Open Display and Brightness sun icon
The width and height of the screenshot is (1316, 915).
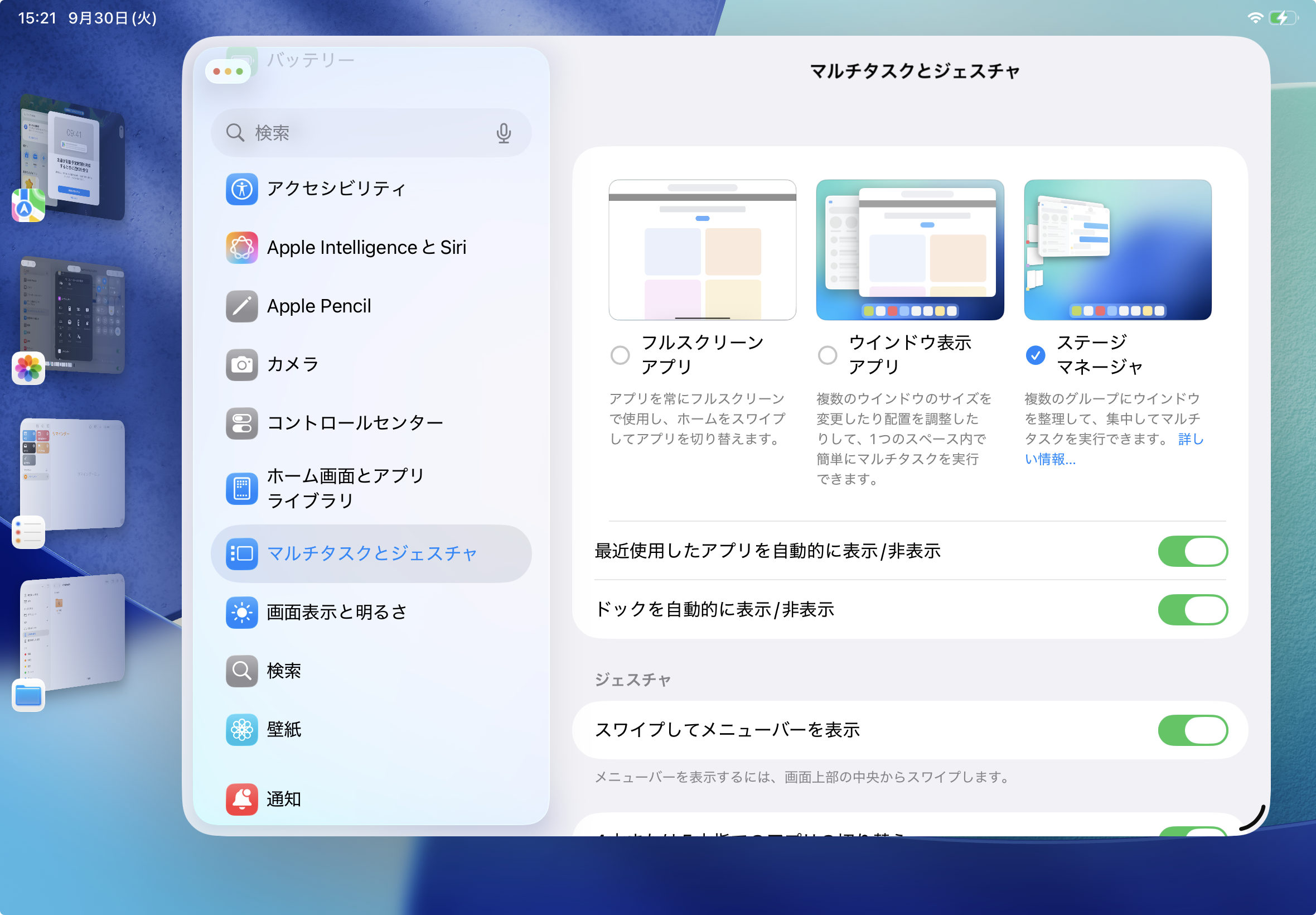(241, 612)
